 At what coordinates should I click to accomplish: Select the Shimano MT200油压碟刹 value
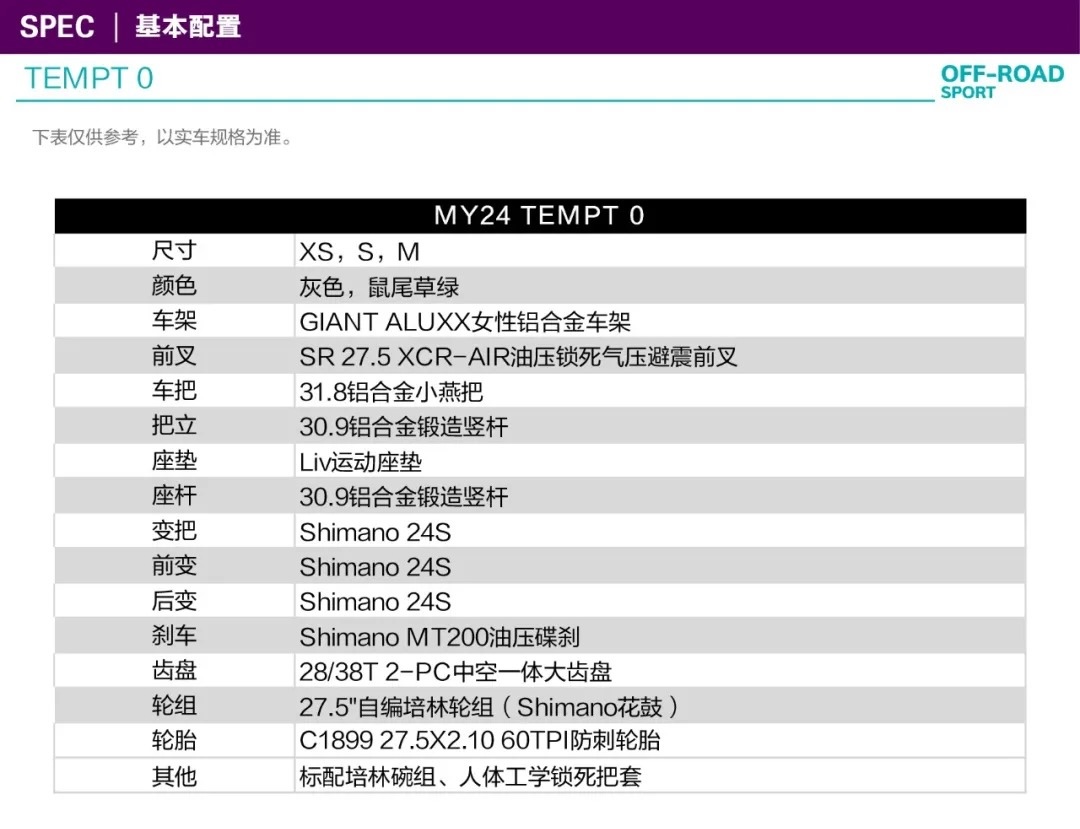[x=439, y=637]
